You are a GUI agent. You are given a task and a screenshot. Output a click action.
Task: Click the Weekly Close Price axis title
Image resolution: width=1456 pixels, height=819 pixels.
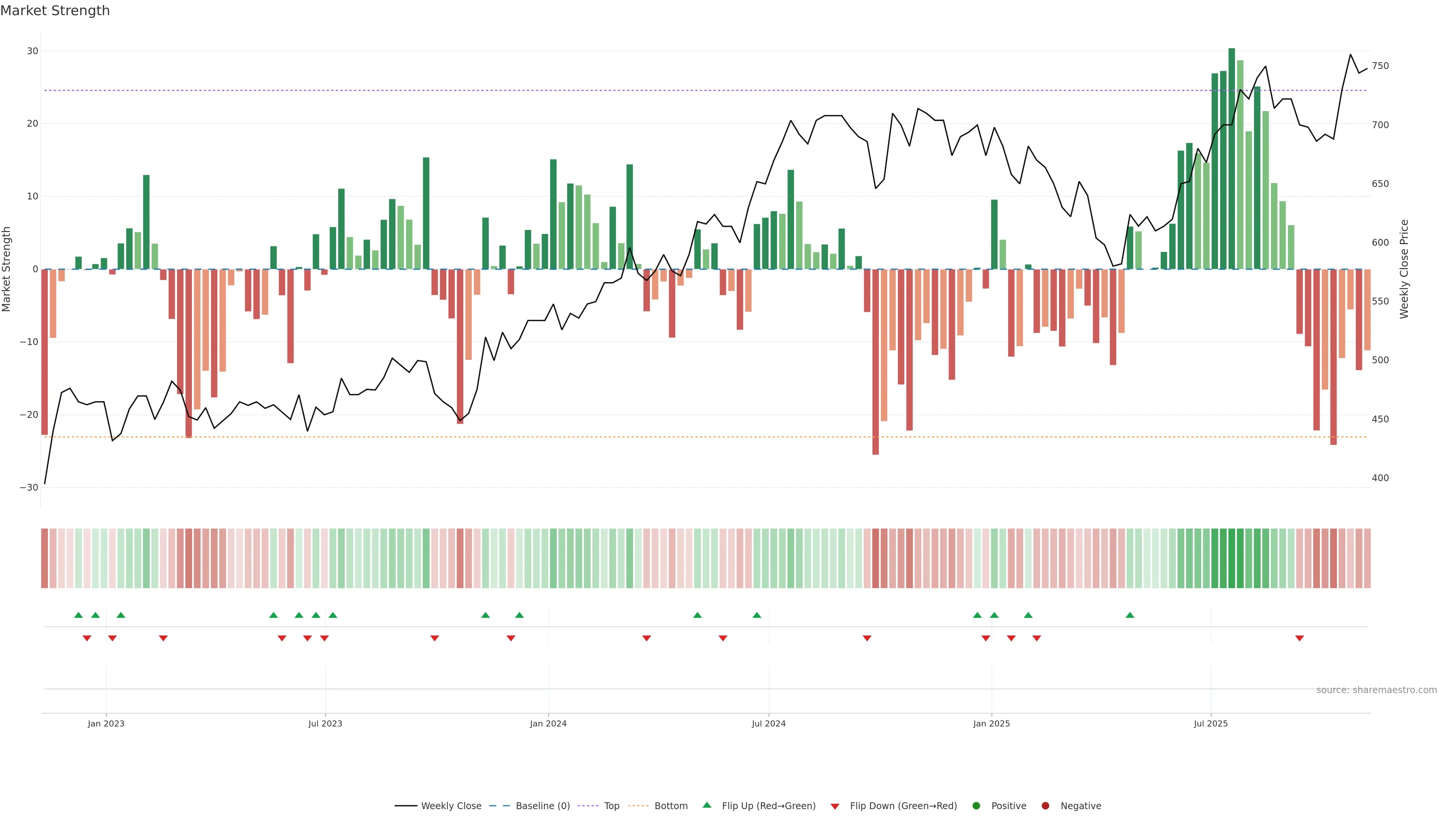1404,269
